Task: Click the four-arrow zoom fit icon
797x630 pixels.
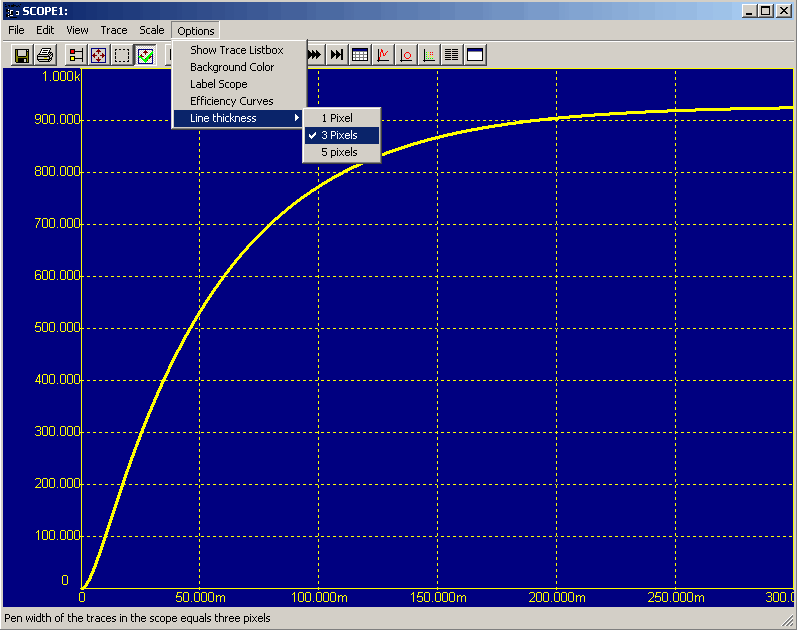Action: pos(99,55)
